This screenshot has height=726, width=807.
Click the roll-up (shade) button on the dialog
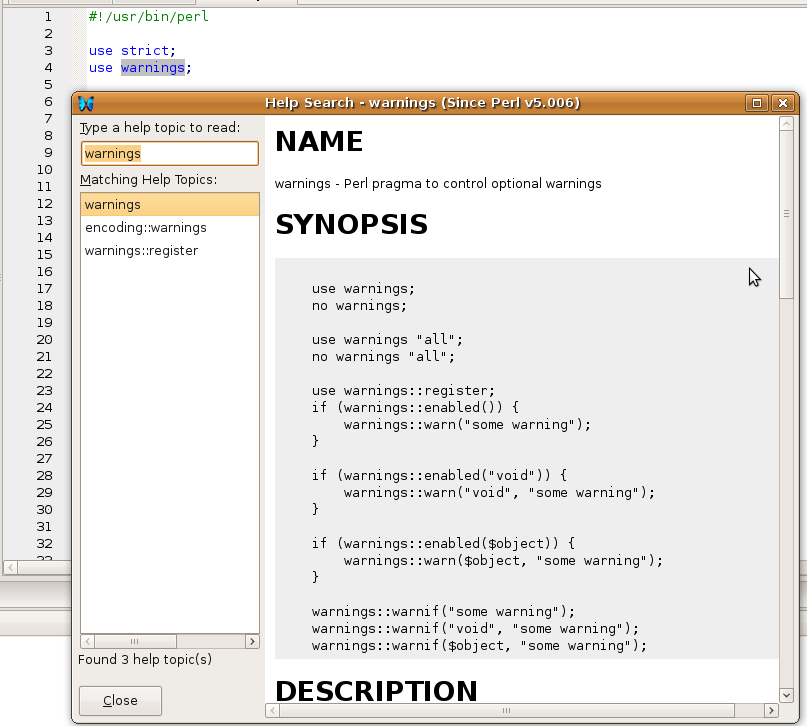757,102
